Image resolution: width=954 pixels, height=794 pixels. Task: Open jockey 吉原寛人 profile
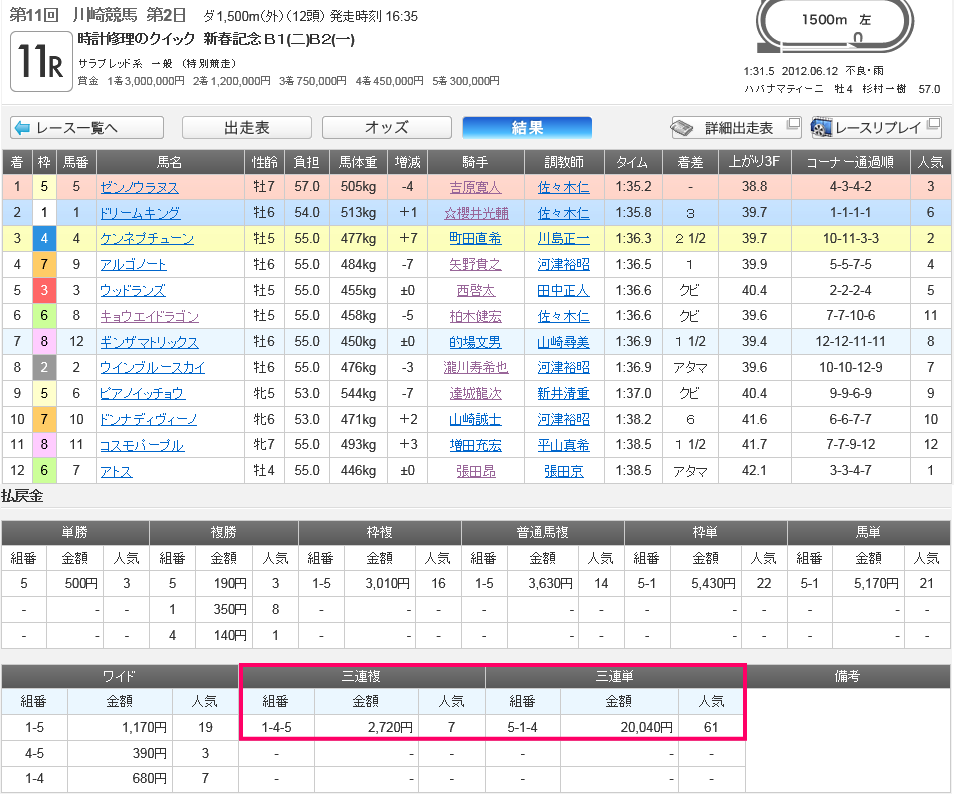475,187
